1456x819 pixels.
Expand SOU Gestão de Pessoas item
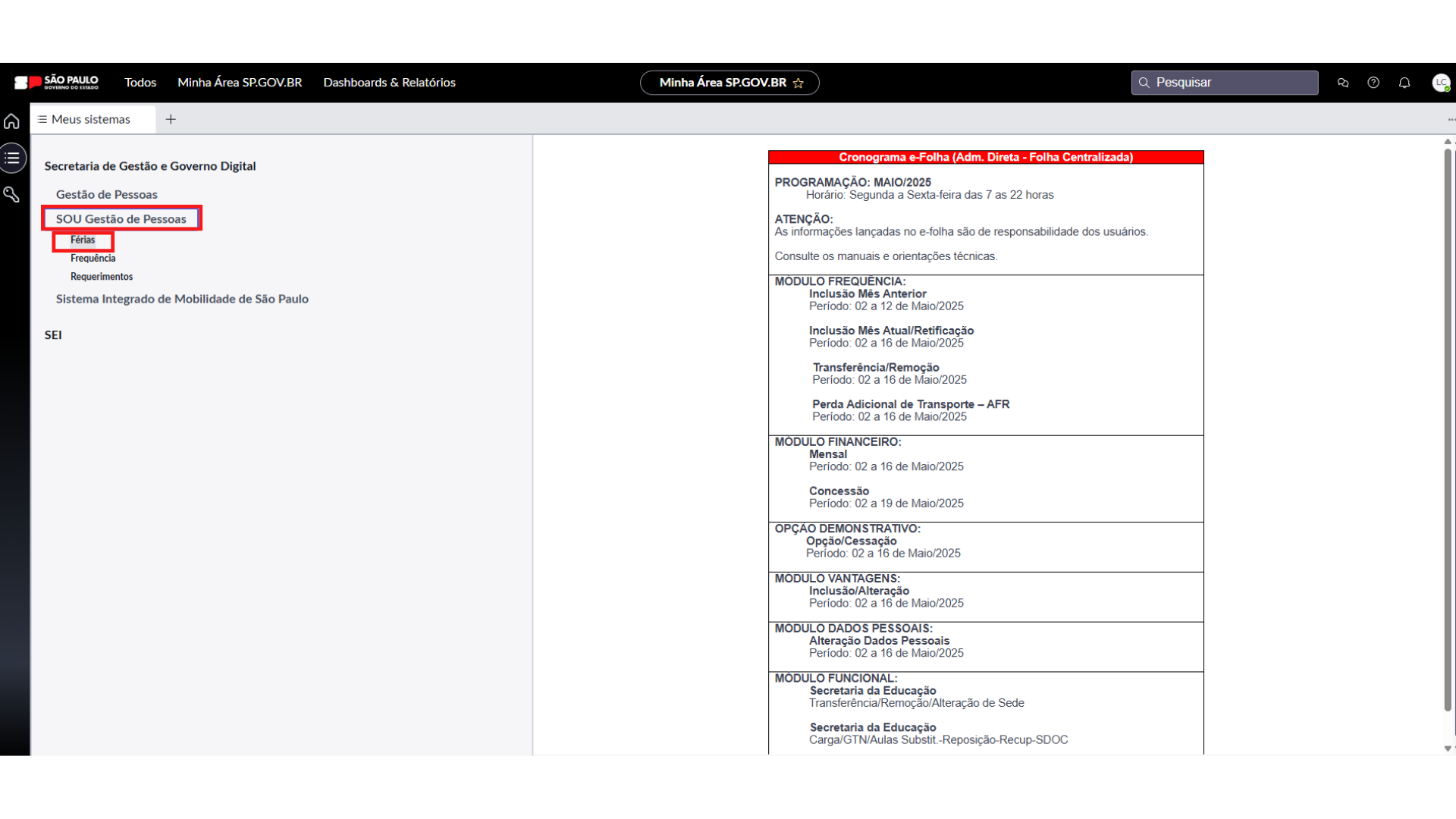[121, 219]
